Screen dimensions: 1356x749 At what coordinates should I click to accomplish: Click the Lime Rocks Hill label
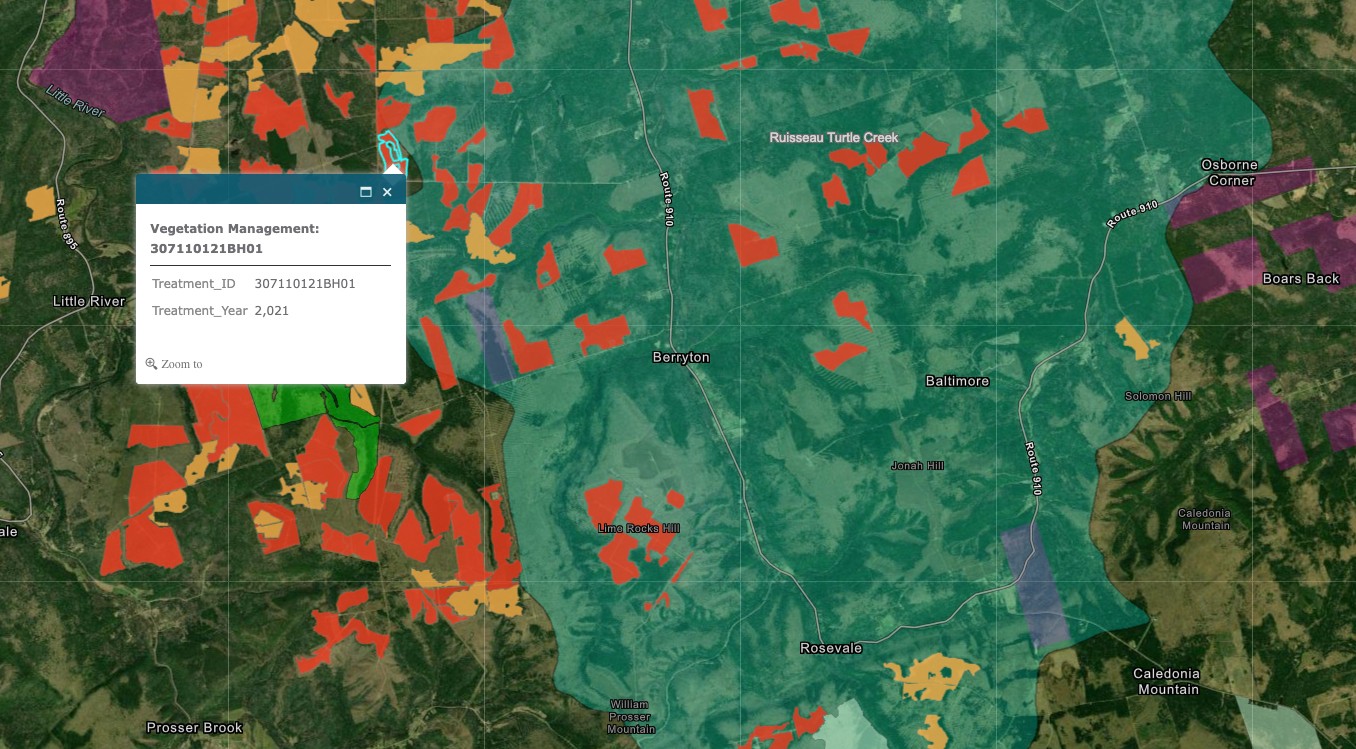pos(638,528)
